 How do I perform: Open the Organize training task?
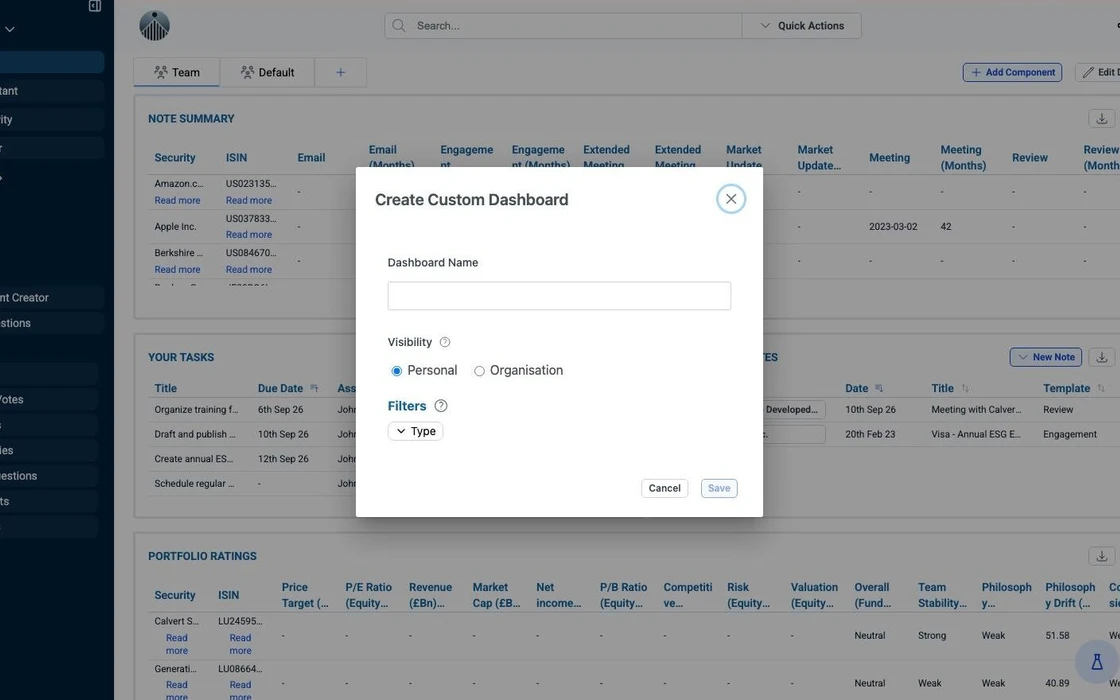click(x=196, y=409)
